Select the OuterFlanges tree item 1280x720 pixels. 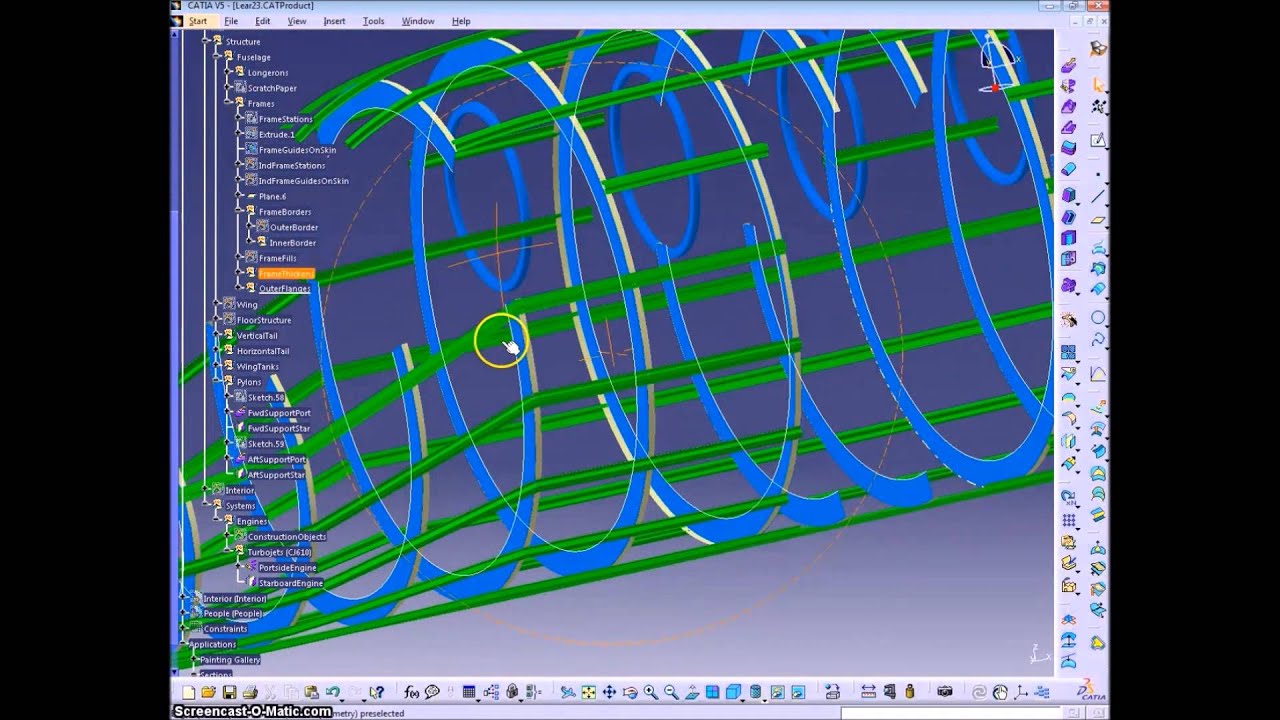click(284, 289)
